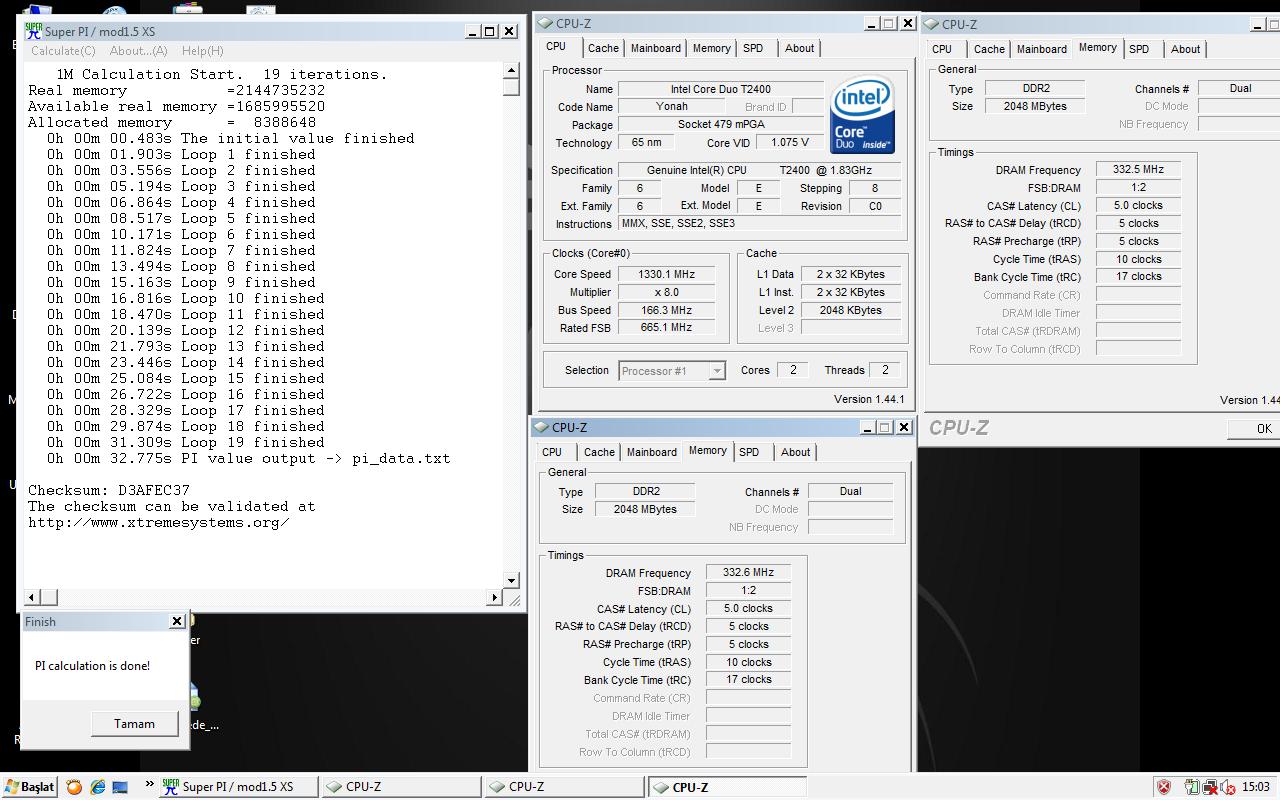
Task: Select About tab in right CPU-Z window
Action: pyautogui.click(x=1185, y=49)
